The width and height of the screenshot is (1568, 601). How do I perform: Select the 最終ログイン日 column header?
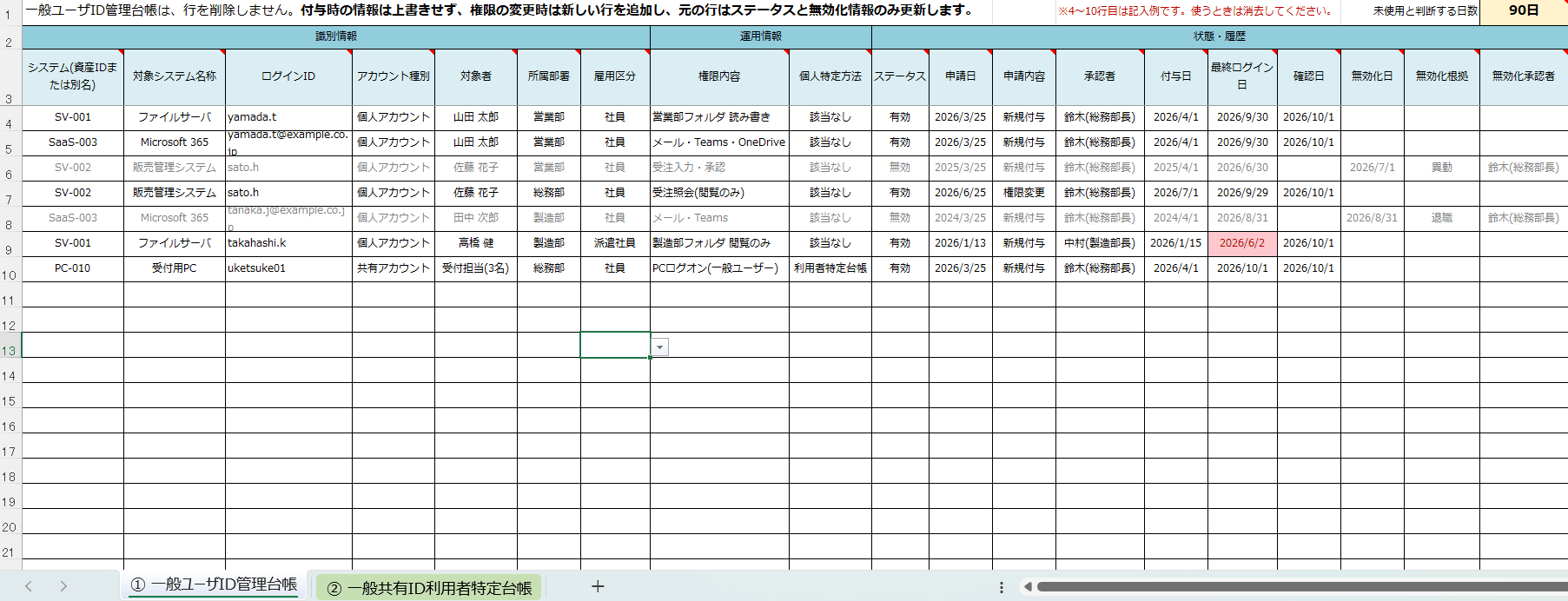coord(1242,76)
